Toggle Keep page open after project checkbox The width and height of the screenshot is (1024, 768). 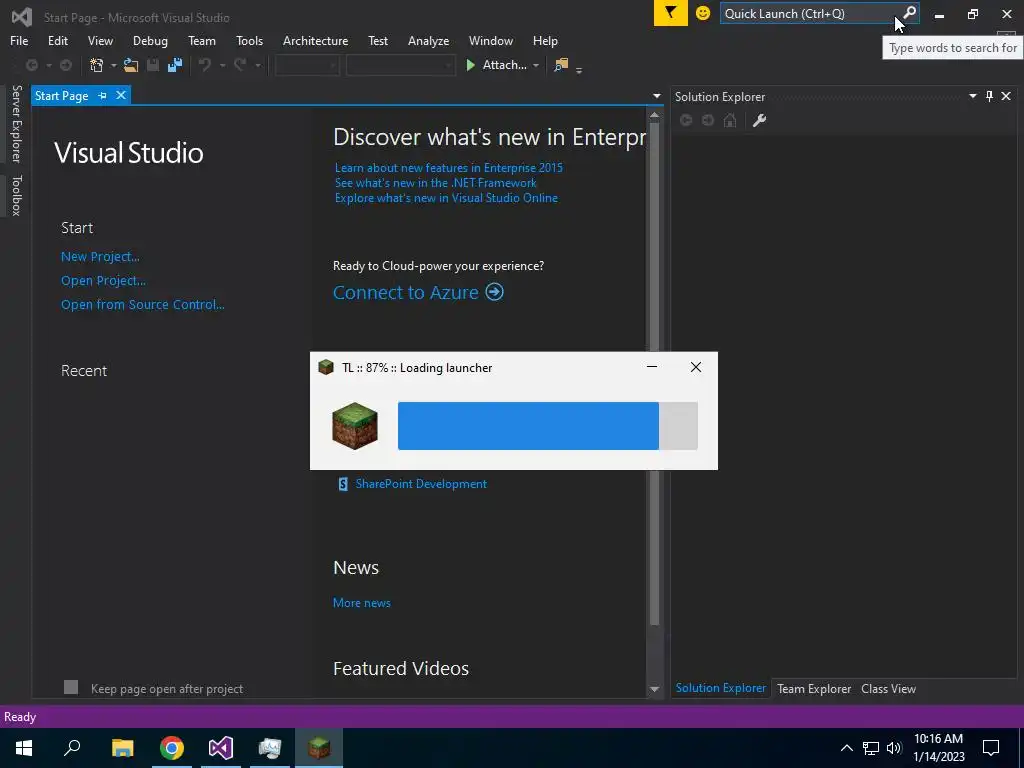[x=71, y=687]
